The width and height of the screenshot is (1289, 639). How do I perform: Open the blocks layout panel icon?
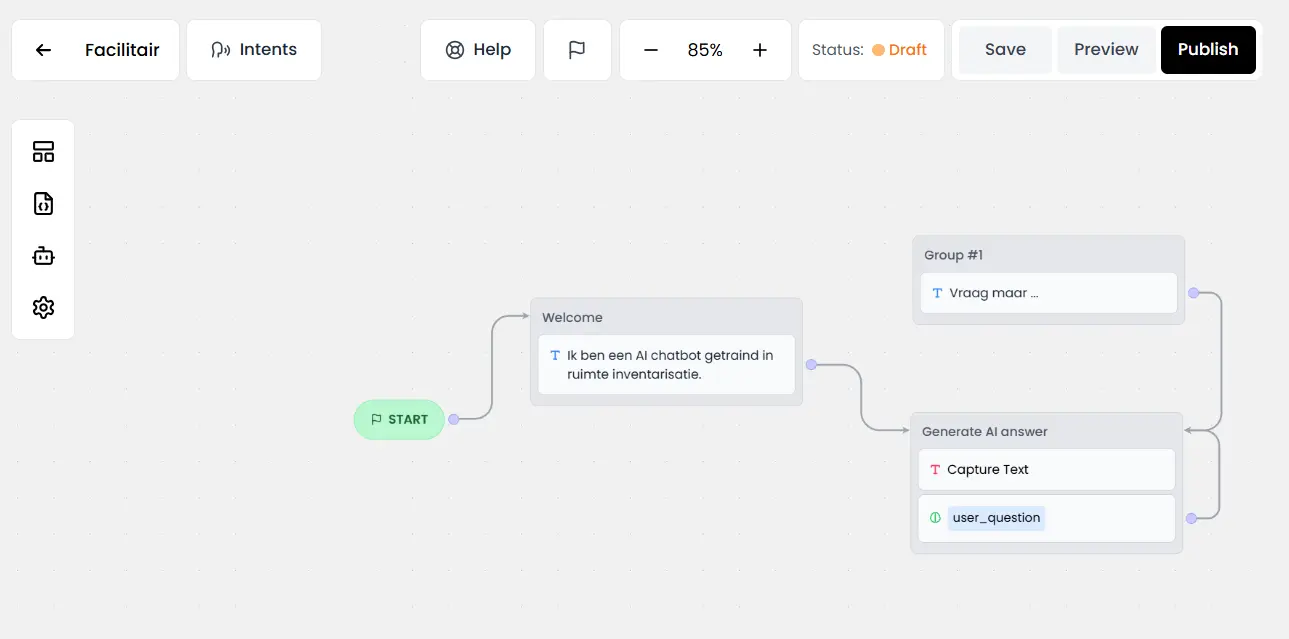pos(43,152)
